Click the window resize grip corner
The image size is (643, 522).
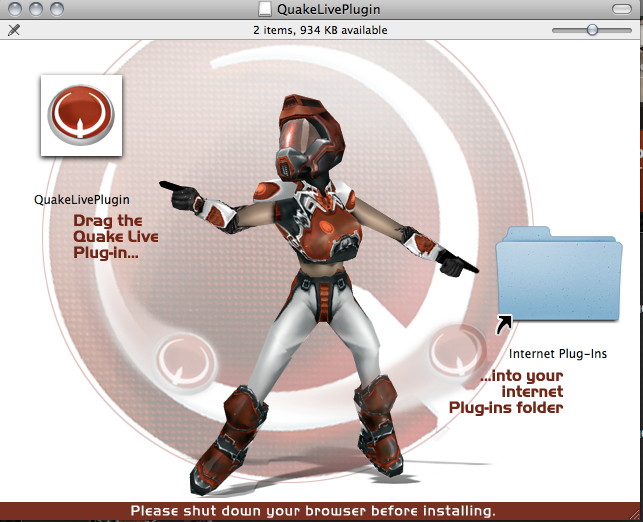coord(635,514)
